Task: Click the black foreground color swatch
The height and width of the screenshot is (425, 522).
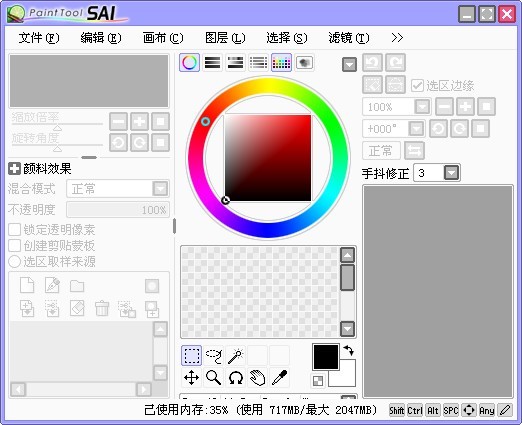Action: click(326, 357)
